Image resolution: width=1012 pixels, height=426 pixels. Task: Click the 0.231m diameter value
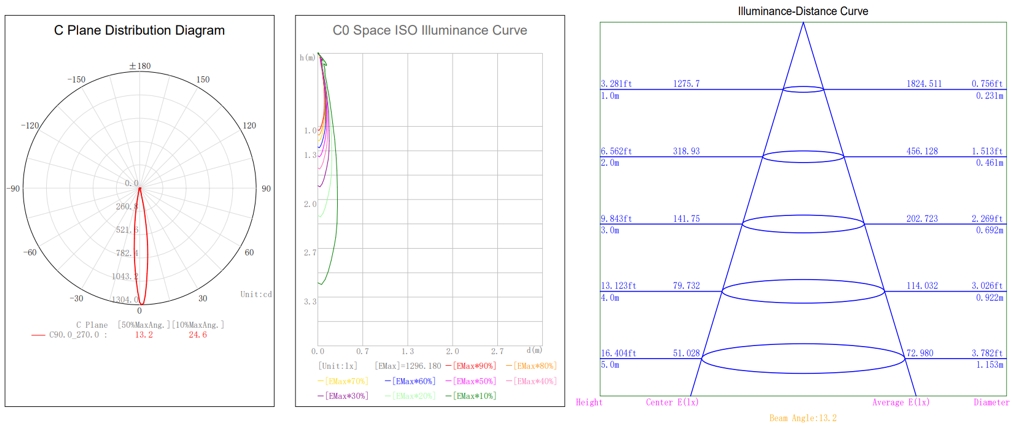click(x=991, y=96)
